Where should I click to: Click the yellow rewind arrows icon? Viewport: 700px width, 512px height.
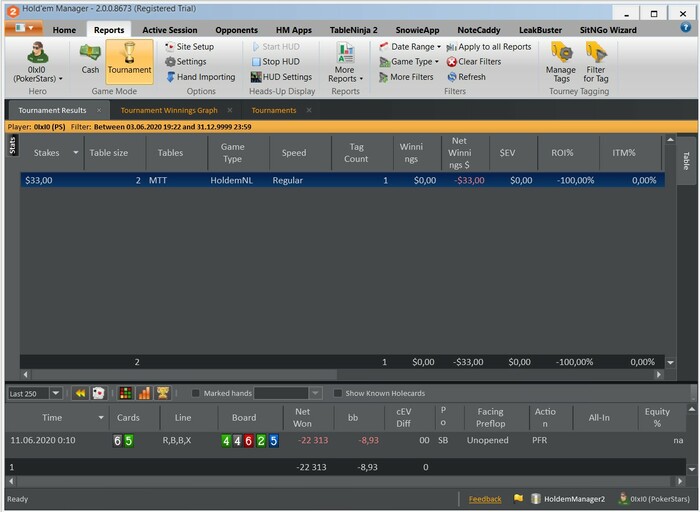81,393
